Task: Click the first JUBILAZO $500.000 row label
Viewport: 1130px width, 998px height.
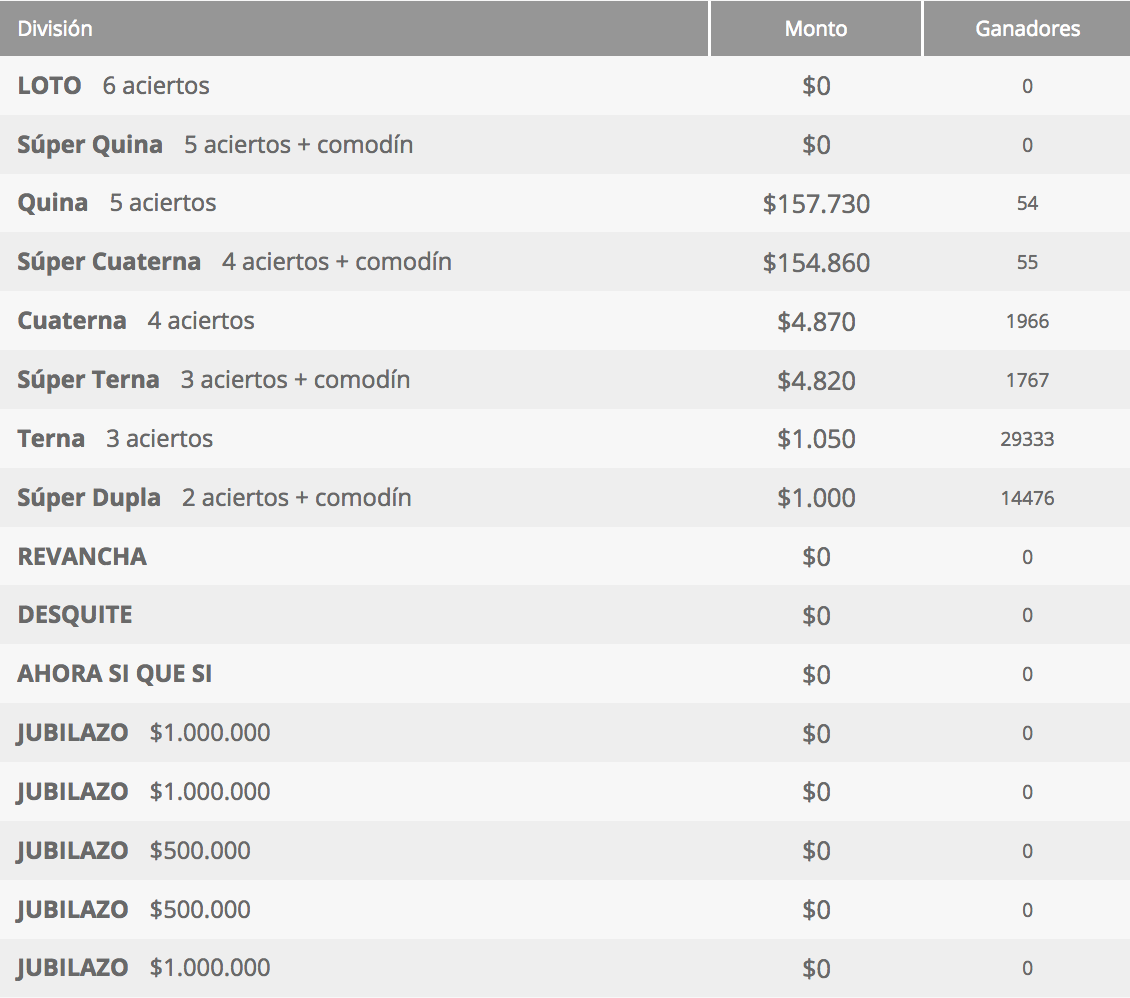Action: tap(134, 850)
